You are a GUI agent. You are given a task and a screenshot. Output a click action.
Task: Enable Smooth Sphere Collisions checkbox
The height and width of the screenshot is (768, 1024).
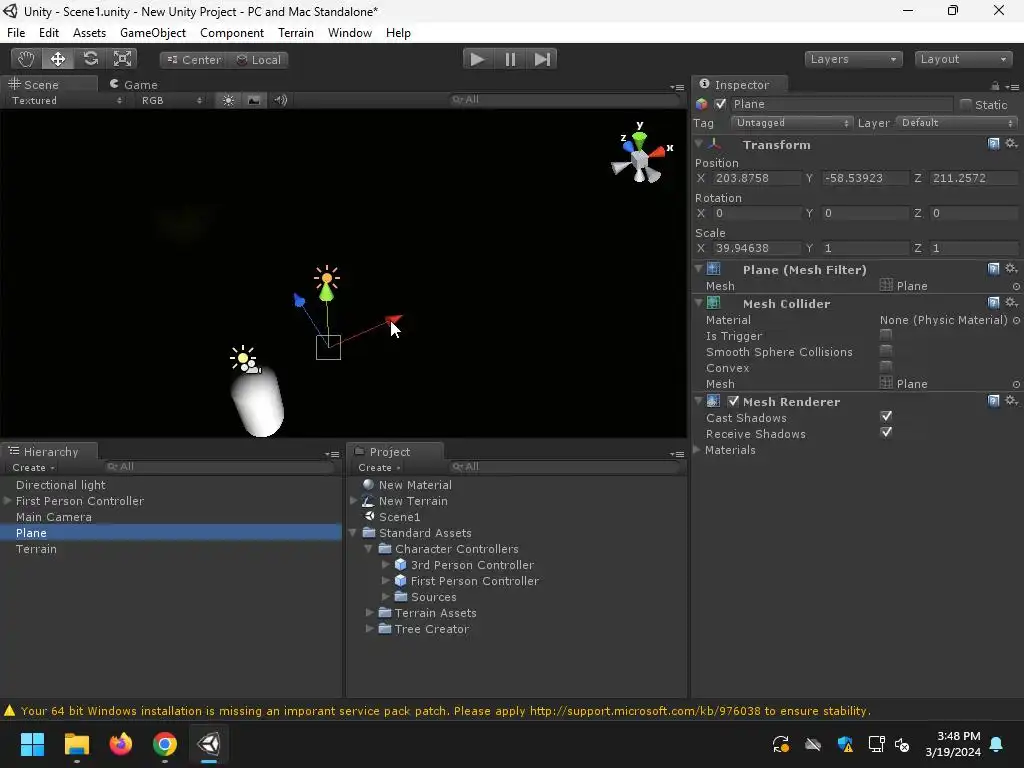point(886,351)
